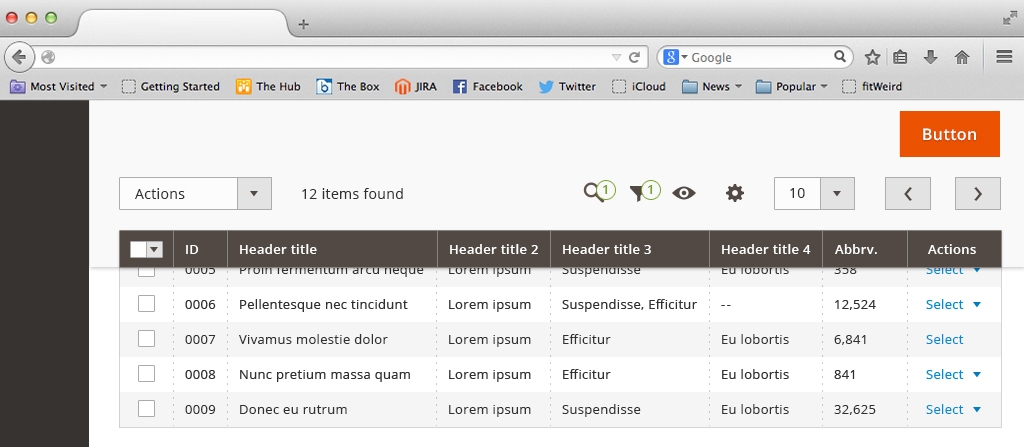The image size is (1024, 447).
Task: Open The Hub bookmark
Action: (268, 87)
